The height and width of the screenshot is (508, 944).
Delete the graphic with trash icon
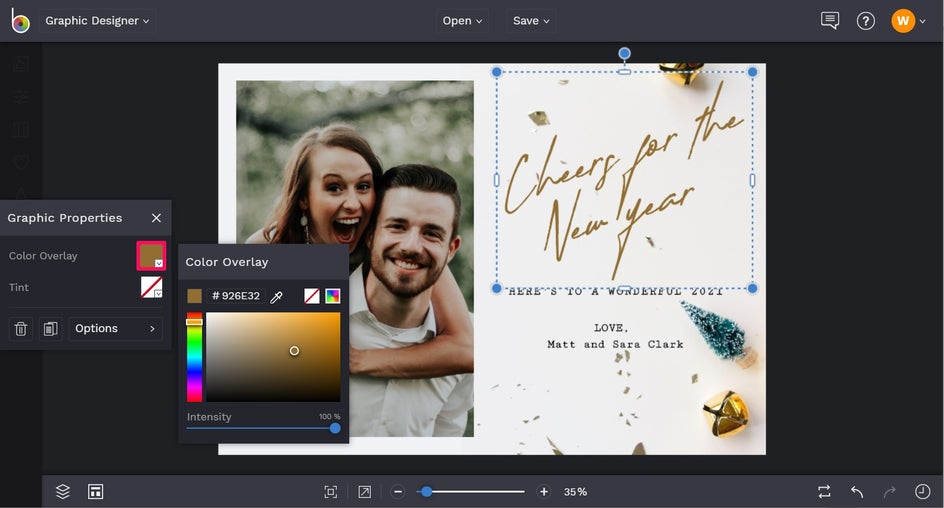20,329
